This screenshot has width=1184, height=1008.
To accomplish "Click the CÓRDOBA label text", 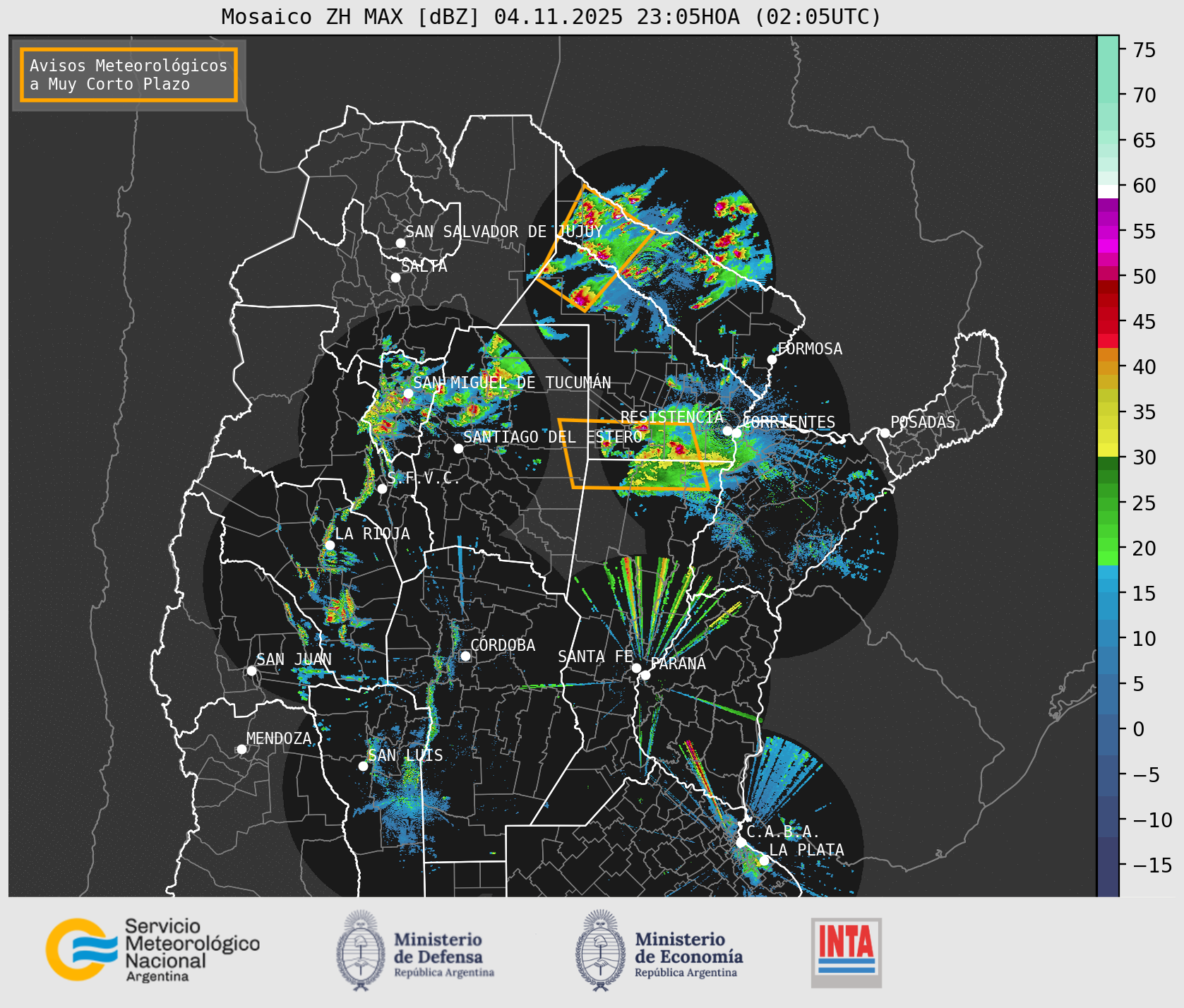I will click(x=503, y=645).
